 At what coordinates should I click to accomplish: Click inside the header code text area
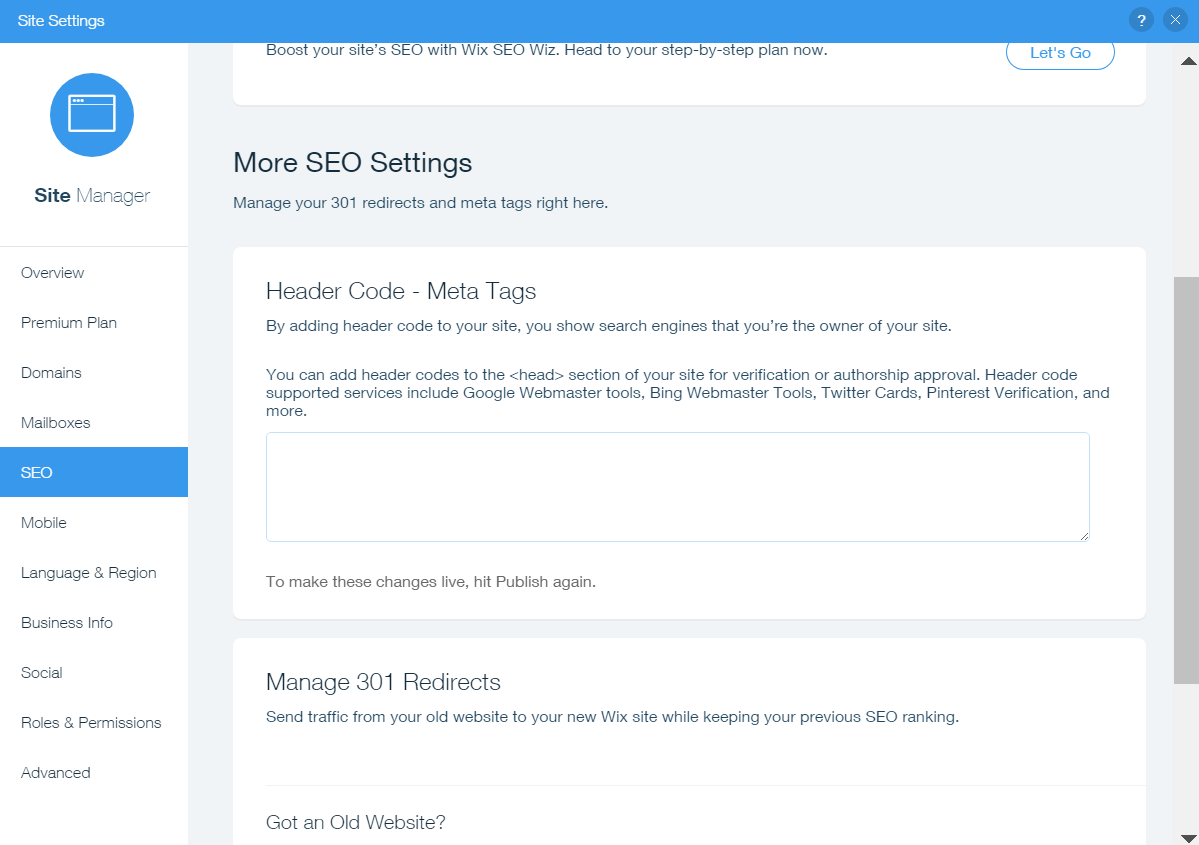(677, 487)
